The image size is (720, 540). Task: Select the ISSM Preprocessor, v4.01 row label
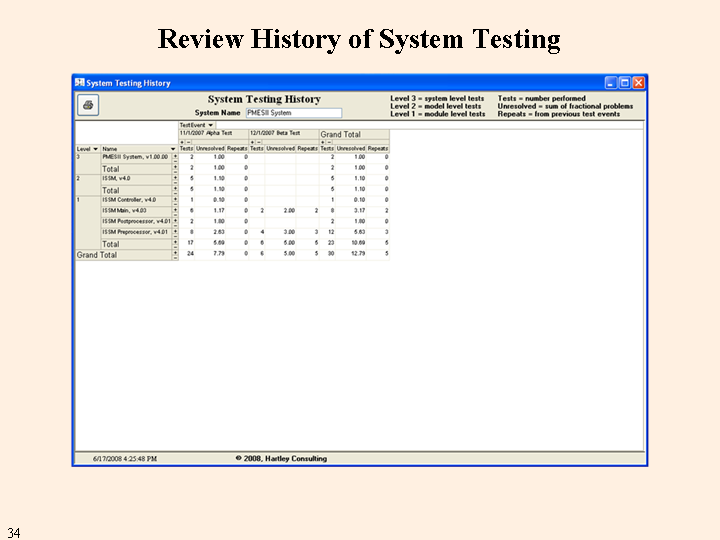pyautogui.click(x=136, y=232)
